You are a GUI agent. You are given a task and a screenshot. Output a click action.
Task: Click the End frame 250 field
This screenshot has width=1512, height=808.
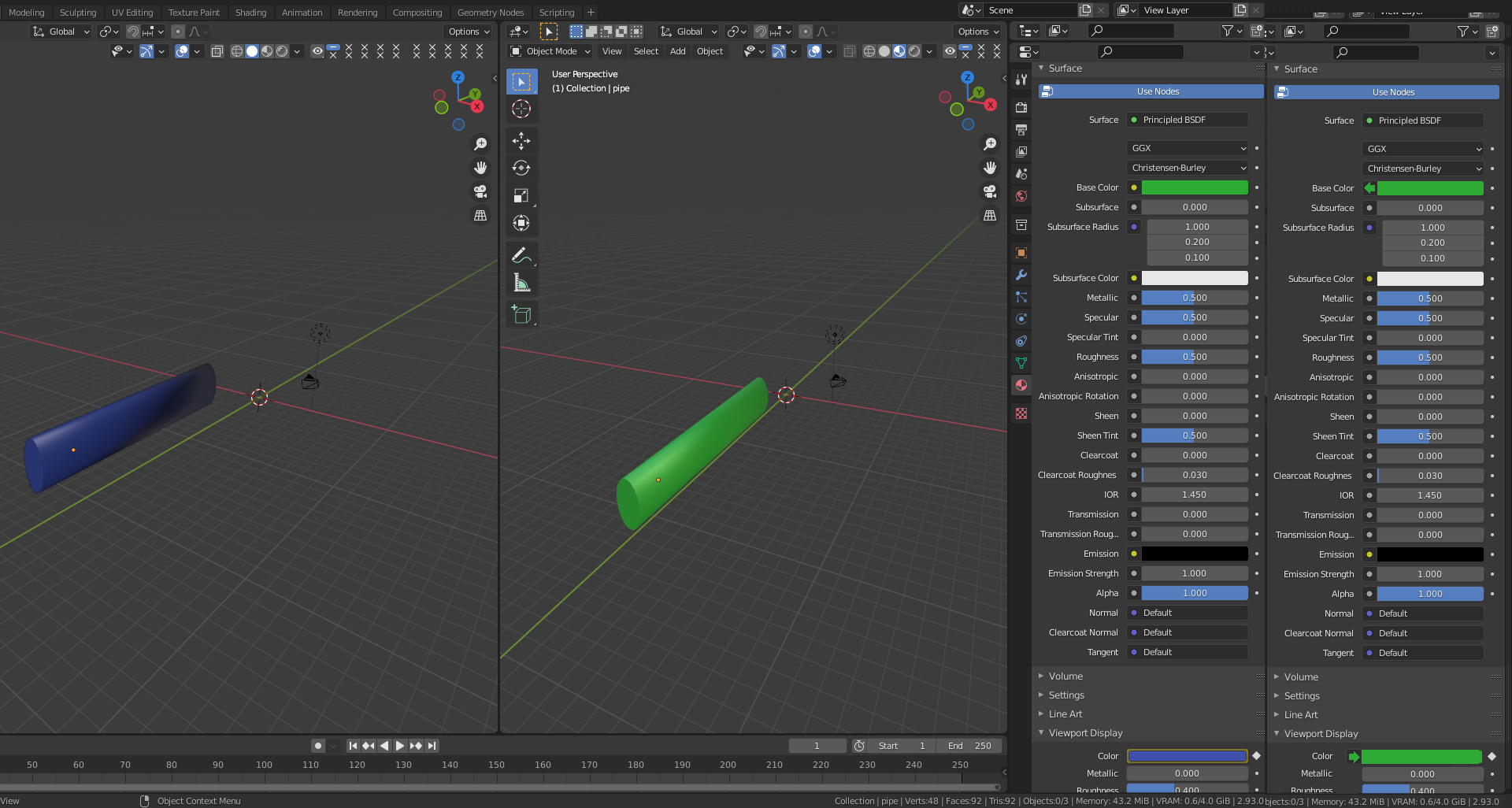click(x=969, y=746)
